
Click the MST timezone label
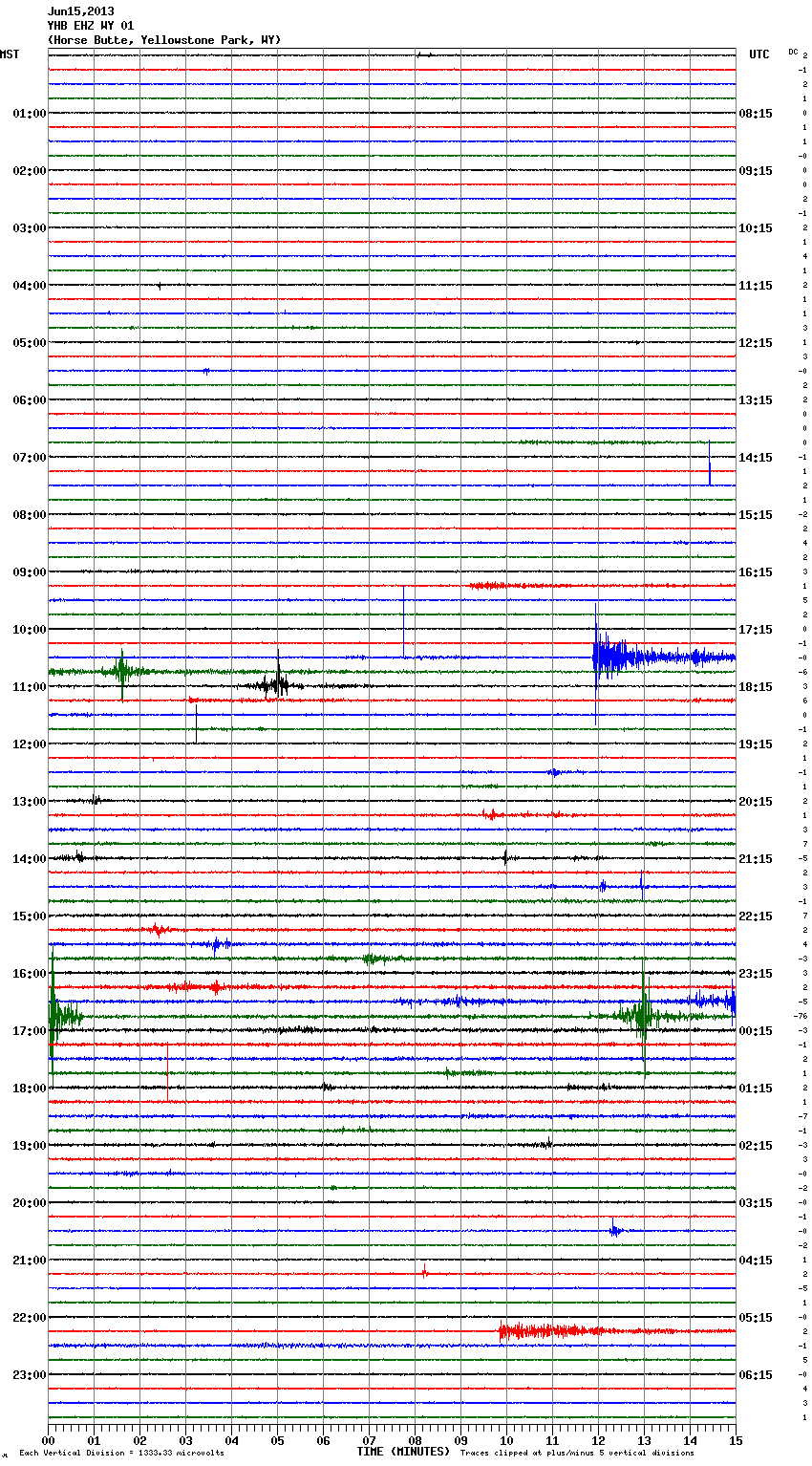tap(10, 54)
